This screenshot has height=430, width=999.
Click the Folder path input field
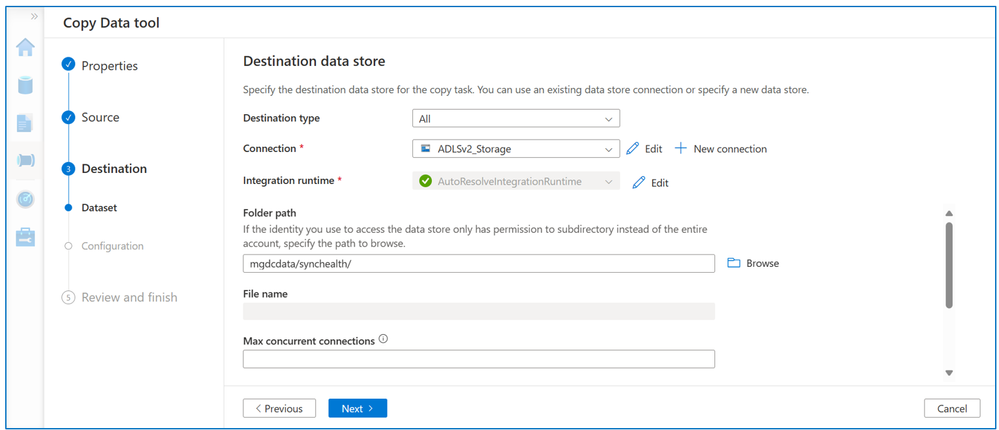tap(478, 263)
